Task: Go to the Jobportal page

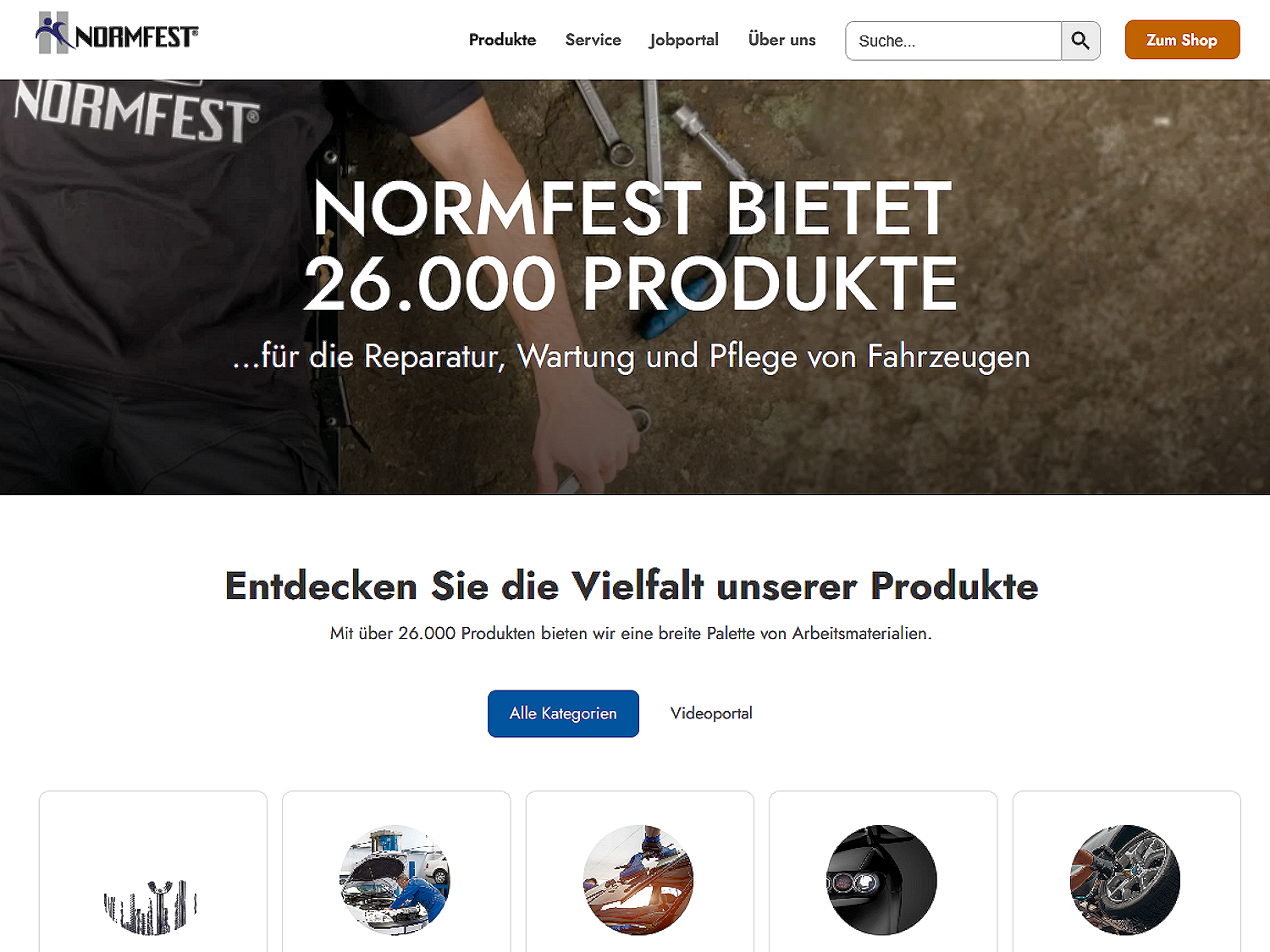Action: tap(683, 40)
